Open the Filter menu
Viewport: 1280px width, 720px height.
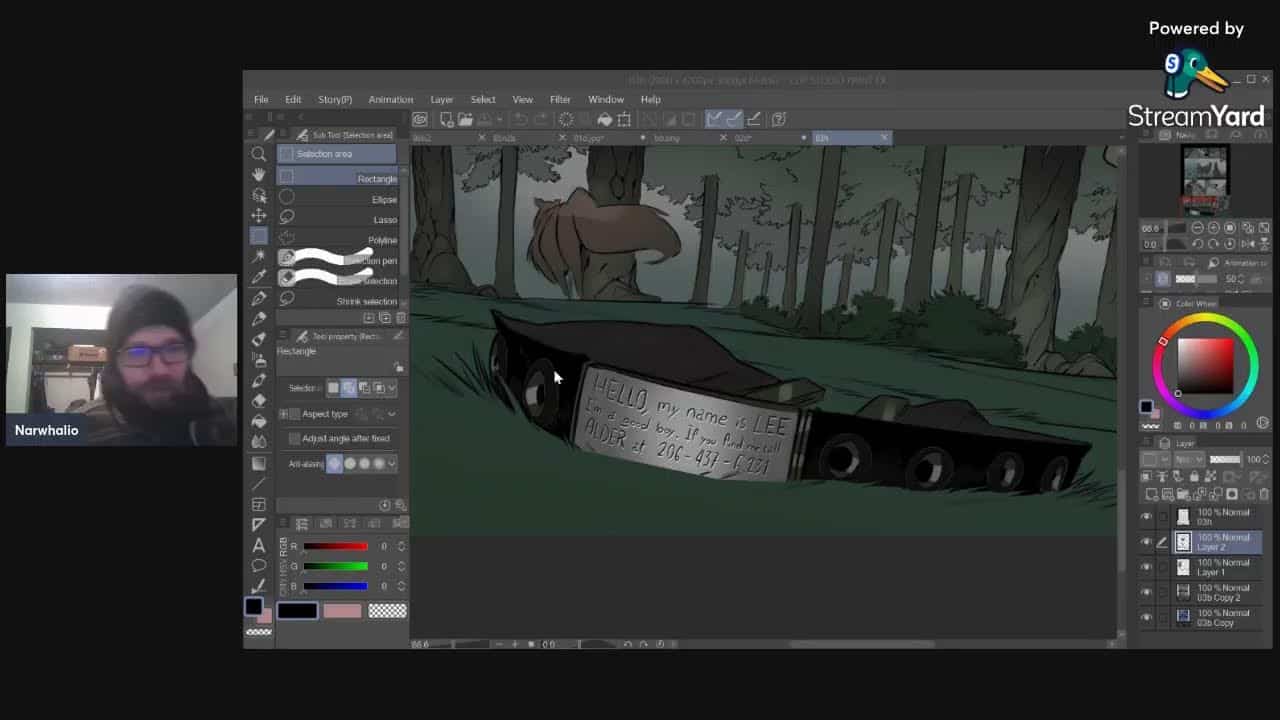point(560,100)
